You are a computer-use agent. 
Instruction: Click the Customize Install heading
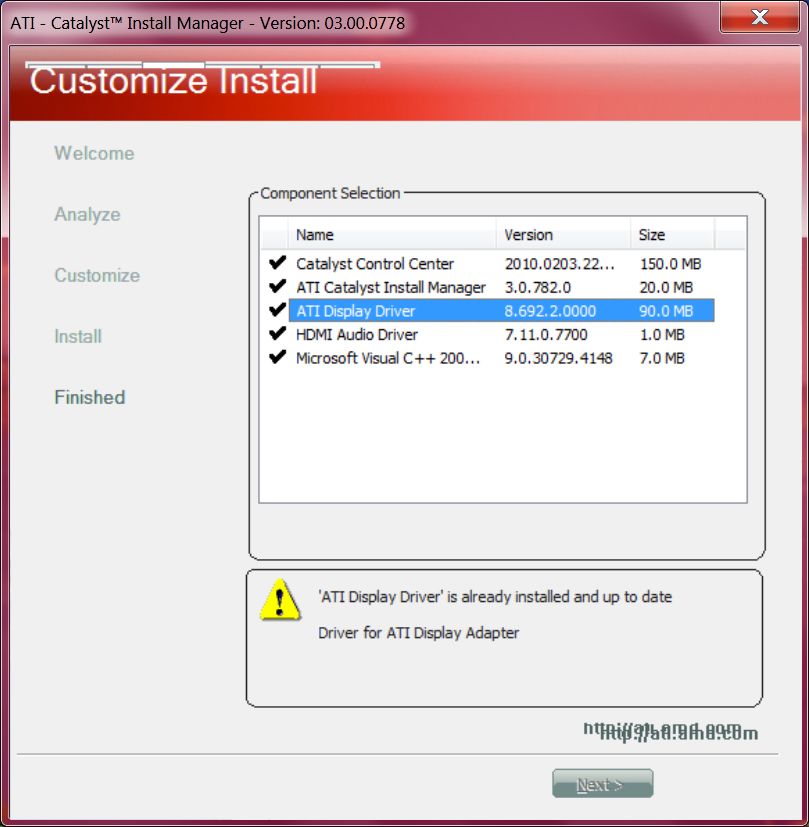[x=173, y=81]
